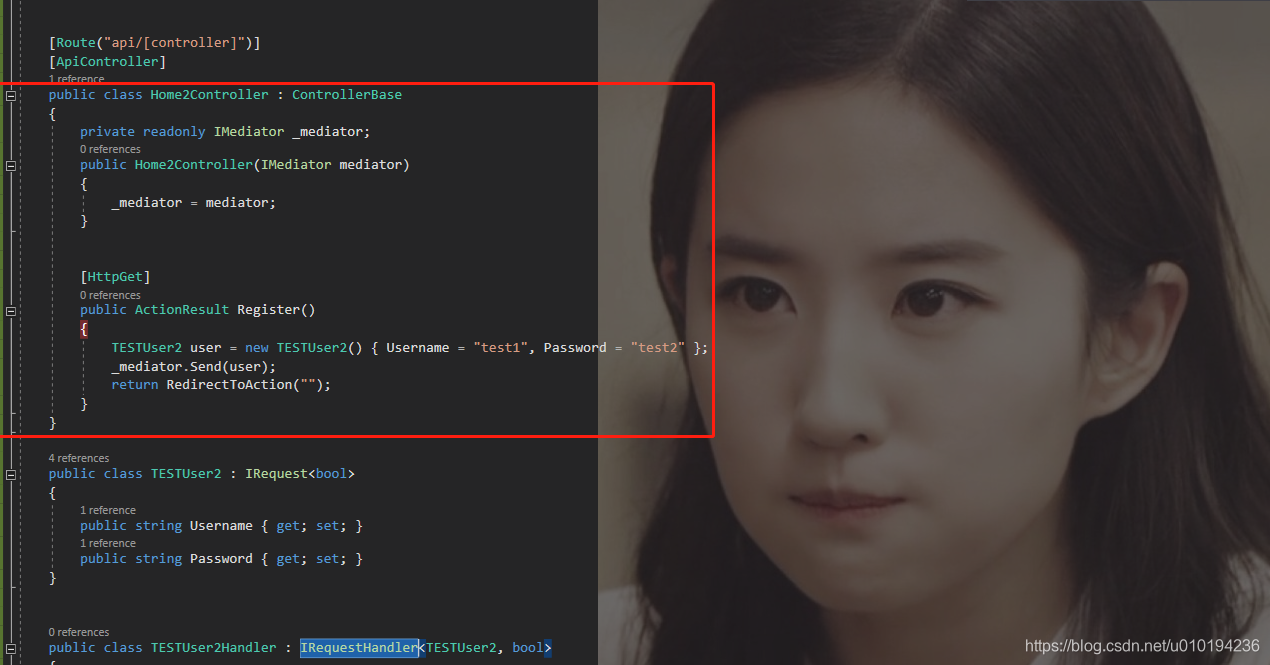This screenshot has height=665, width=1270.
Task: Click the ApiController attribute
Action: 108,62
